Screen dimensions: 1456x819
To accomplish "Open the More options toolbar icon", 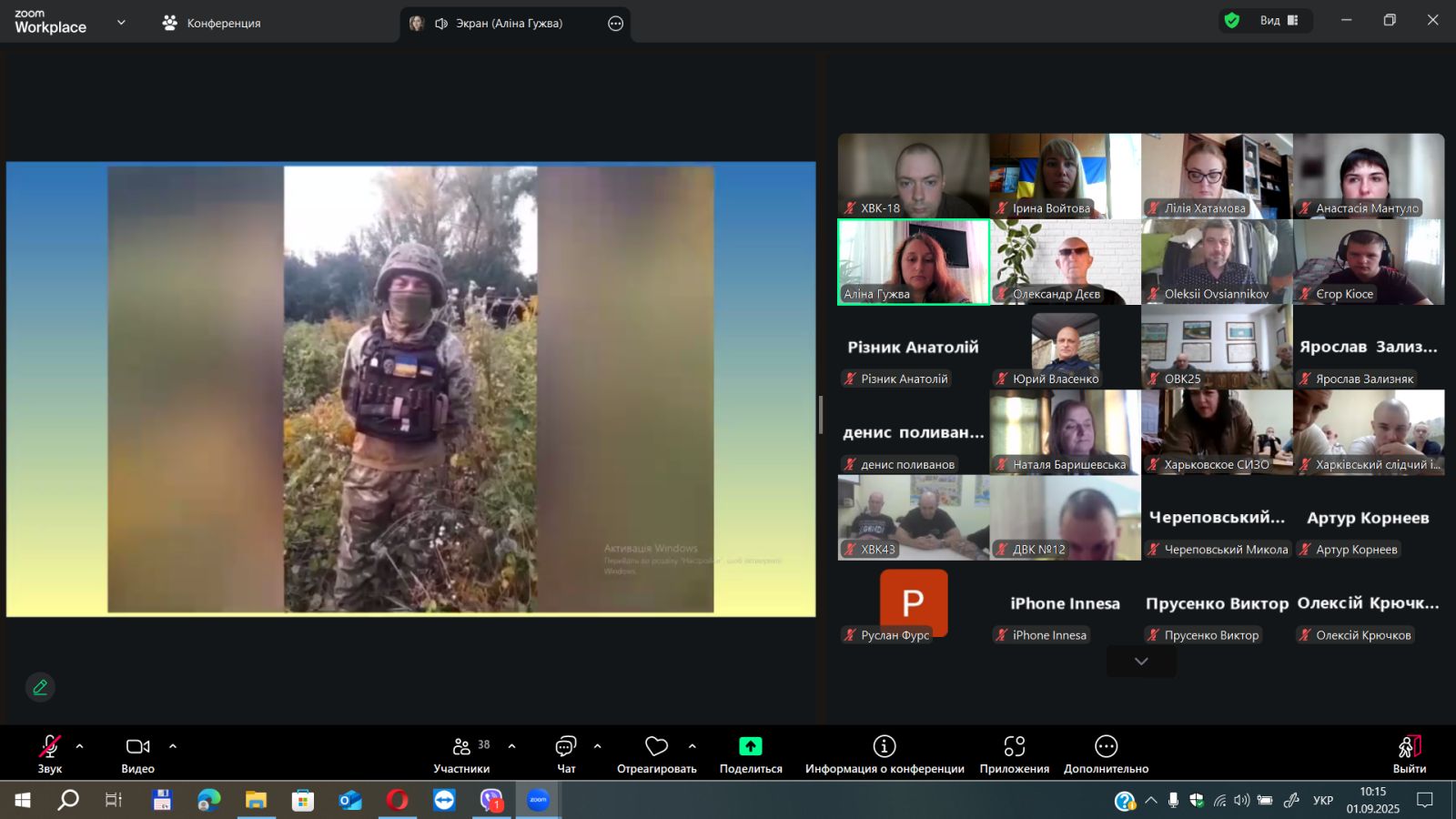I will [x=1106, y=747].
